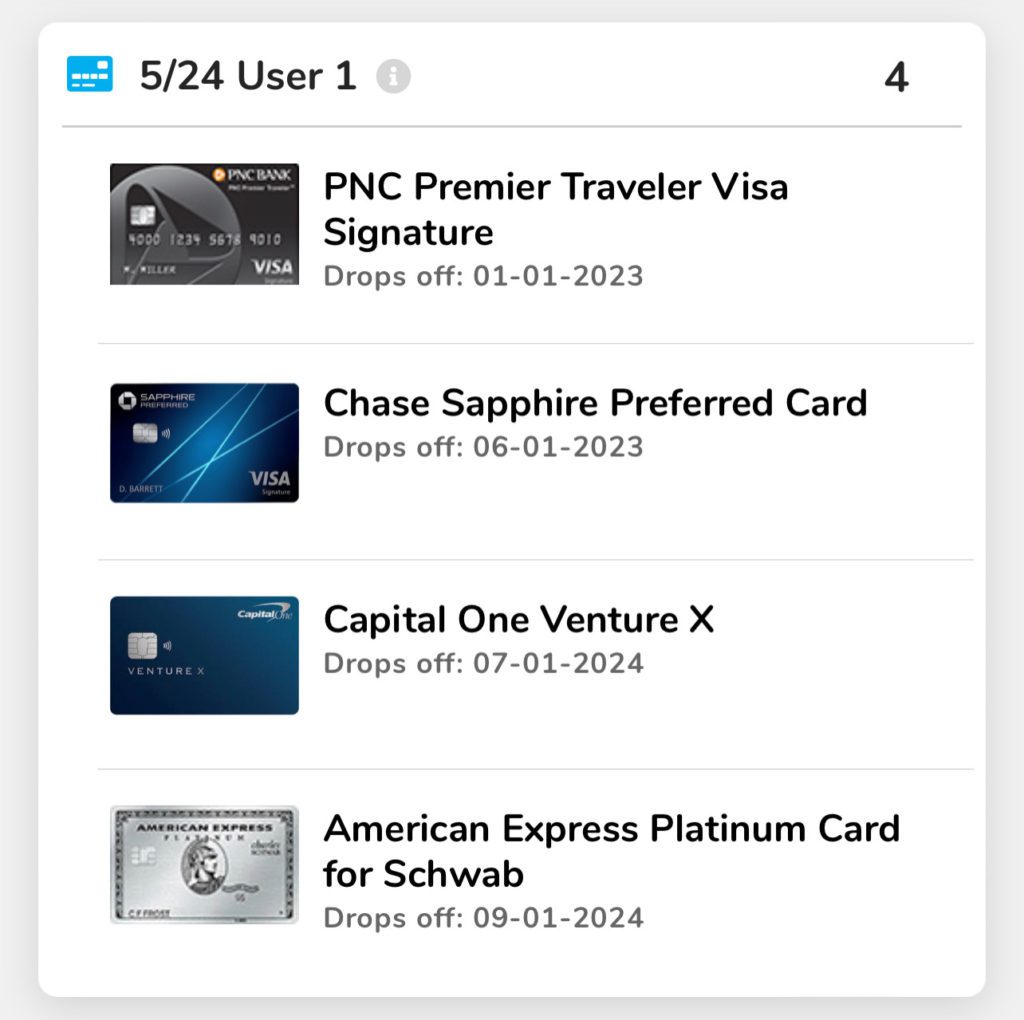This screenshot has height=1020, width=1024.
Task: Click the blue credit card icon in header
Action: tap(89, 74)
